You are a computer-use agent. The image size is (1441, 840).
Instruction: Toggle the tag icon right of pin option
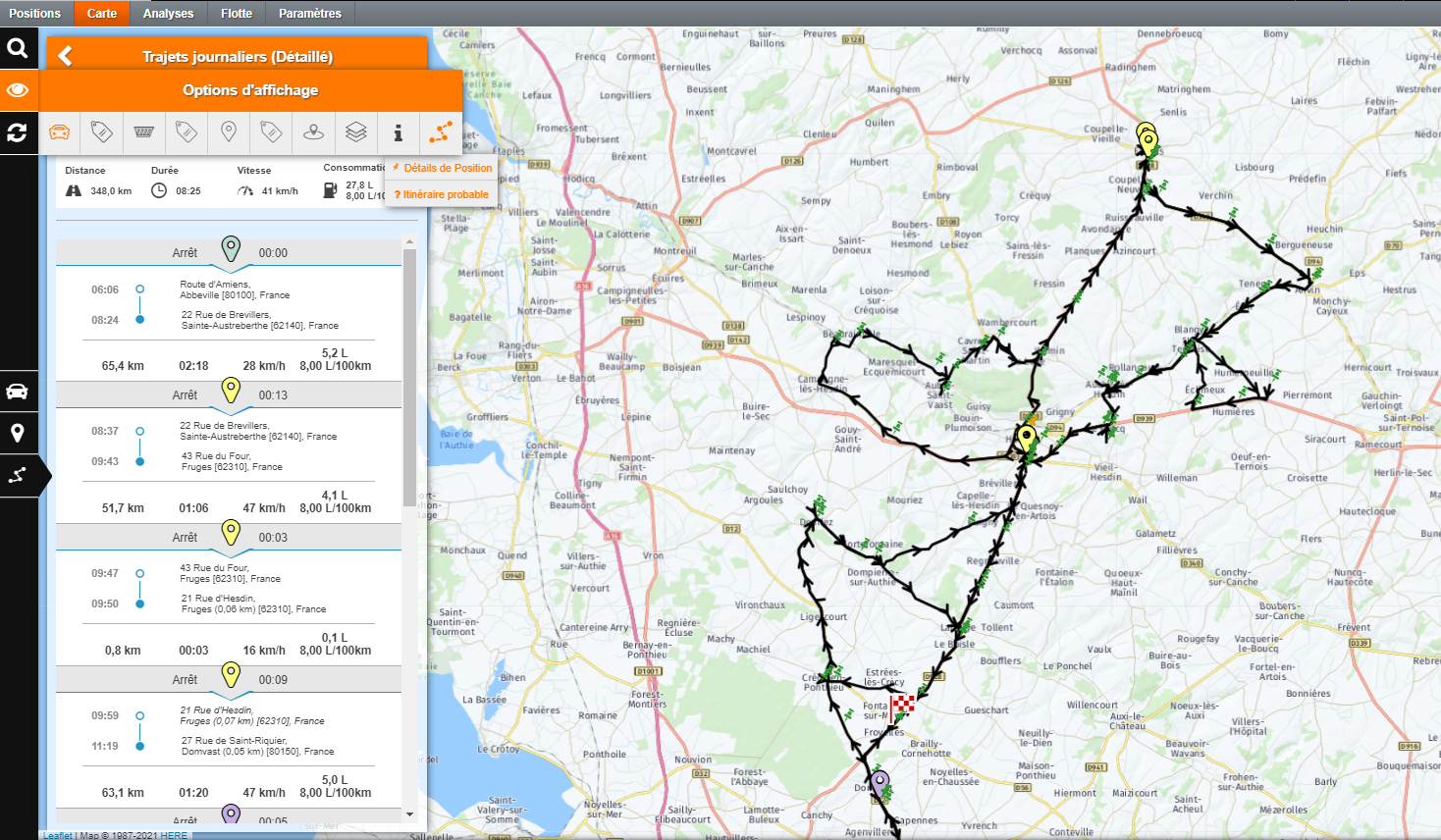coord(271,132)
